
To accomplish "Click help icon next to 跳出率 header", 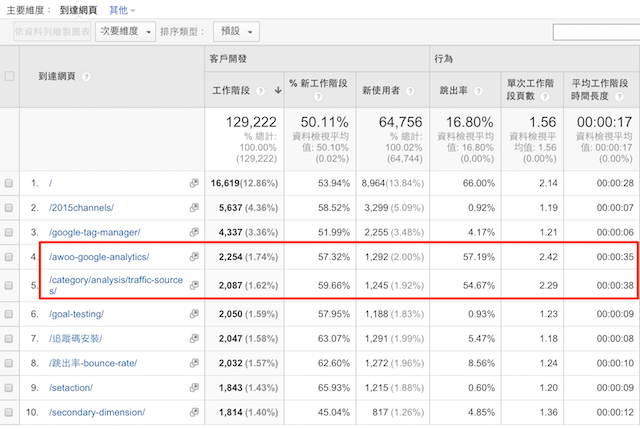I will click(480, 90).
